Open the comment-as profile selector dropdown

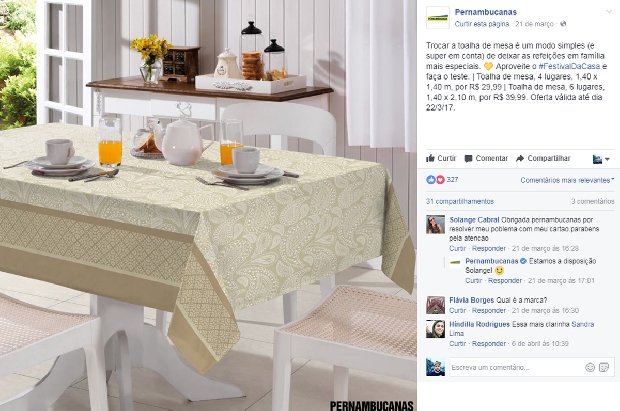tap(601, 159)
